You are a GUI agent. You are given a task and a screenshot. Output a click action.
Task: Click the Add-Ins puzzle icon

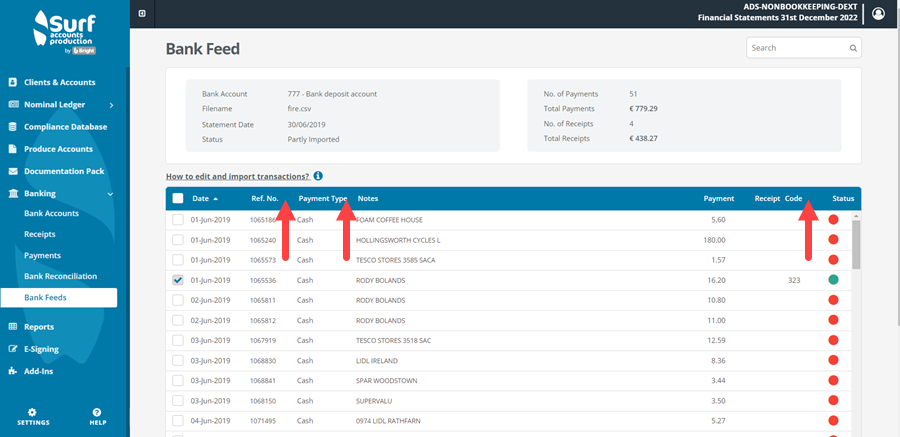tap(13, 372)
